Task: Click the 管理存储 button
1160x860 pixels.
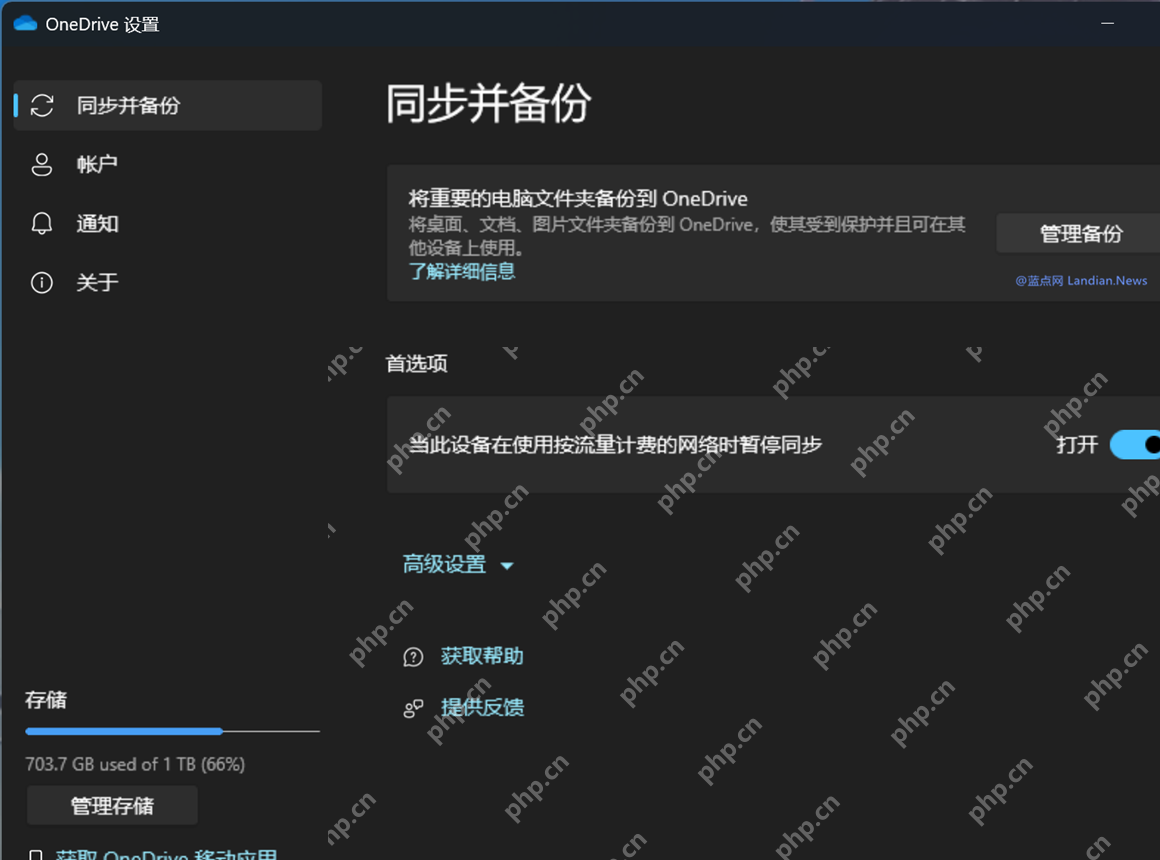Action: pos(112,805)
